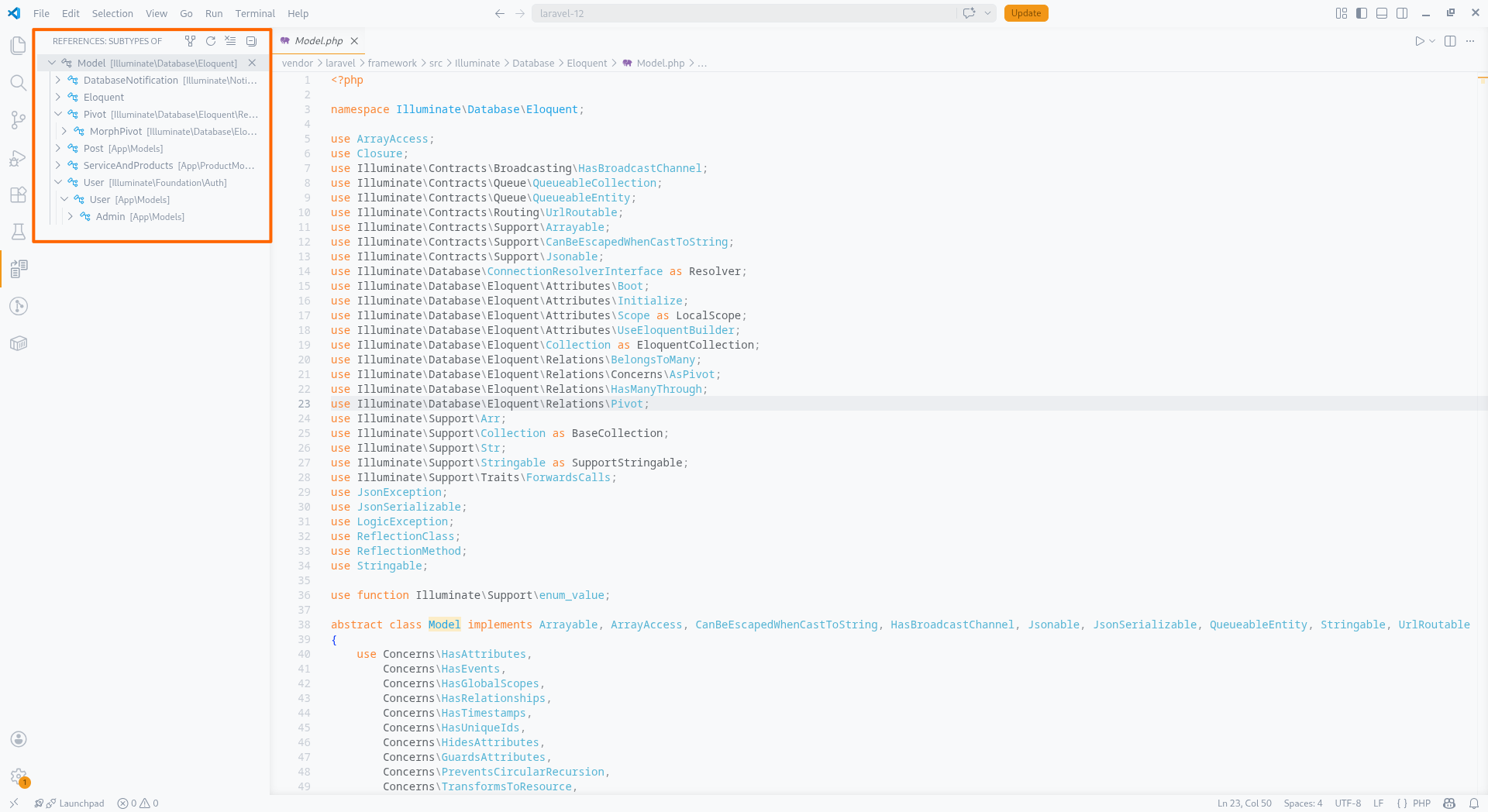The image size is (1488, 812).
Task: Click the framework breadcrumb segment
Action: [x=392, y=64]
